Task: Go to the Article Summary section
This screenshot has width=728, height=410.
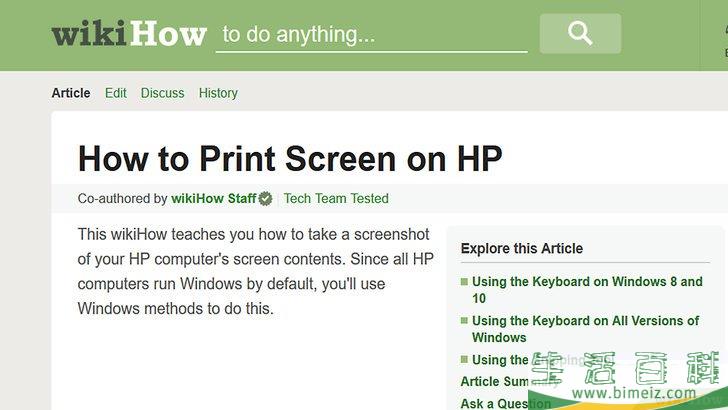Action: pyautogui.click(x=496, y=382)
